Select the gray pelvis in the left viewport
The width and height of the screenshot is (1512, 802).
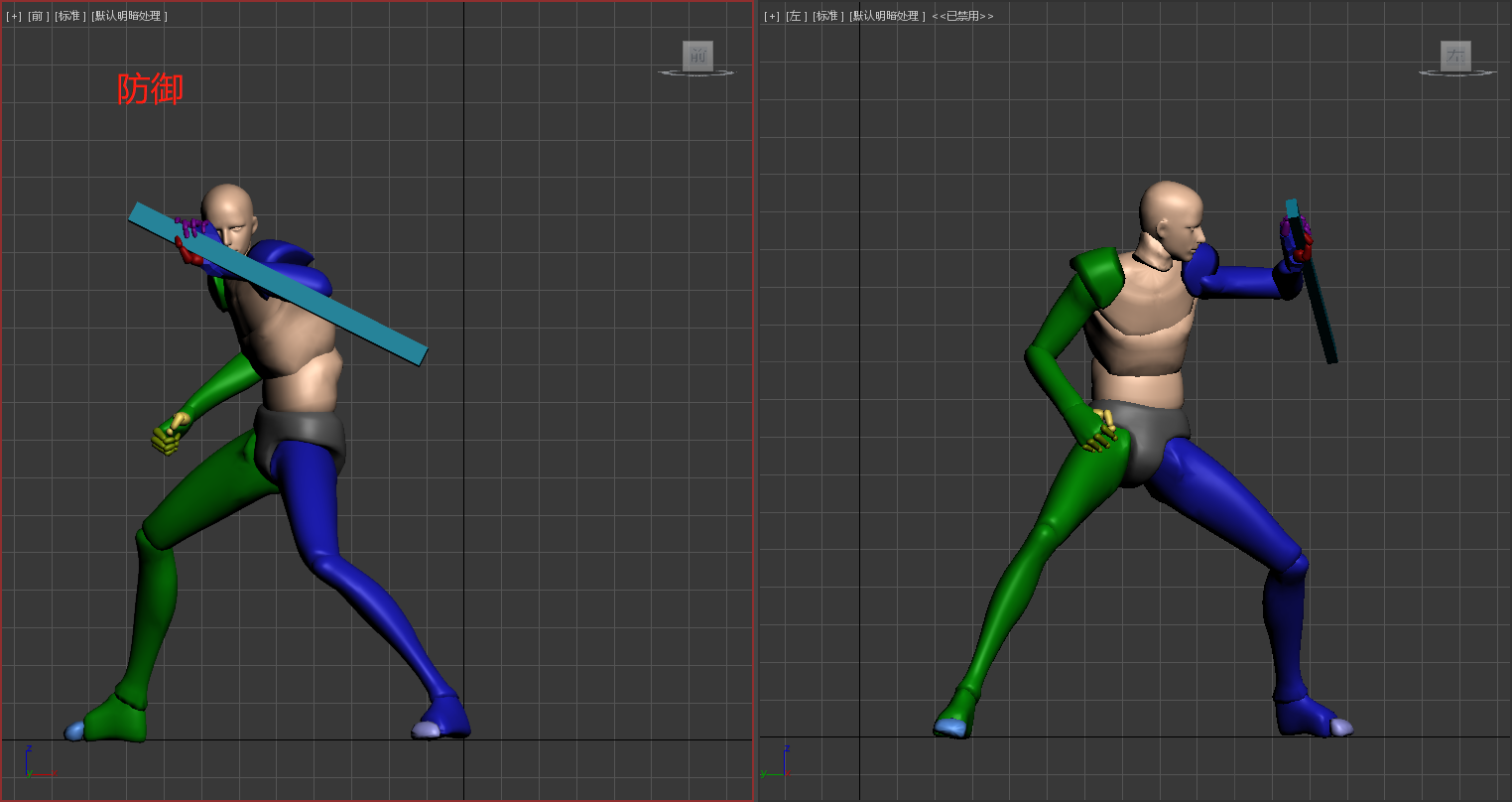(x=1146, y=437)
